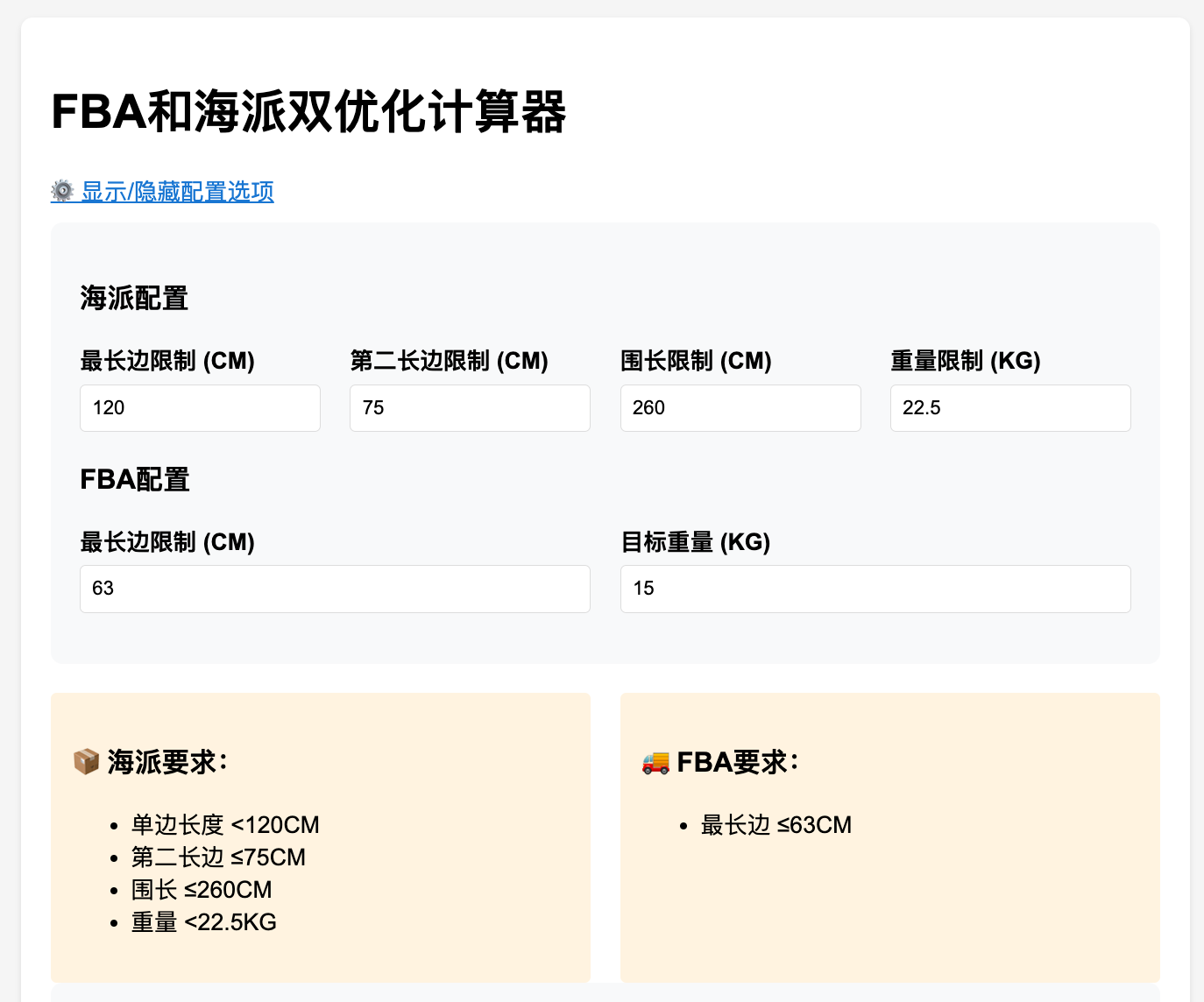Focus the 第二长边限制 field containing 75
Image resolution: width=1204 pixels, height=1002 pixels.
point(470,408)
